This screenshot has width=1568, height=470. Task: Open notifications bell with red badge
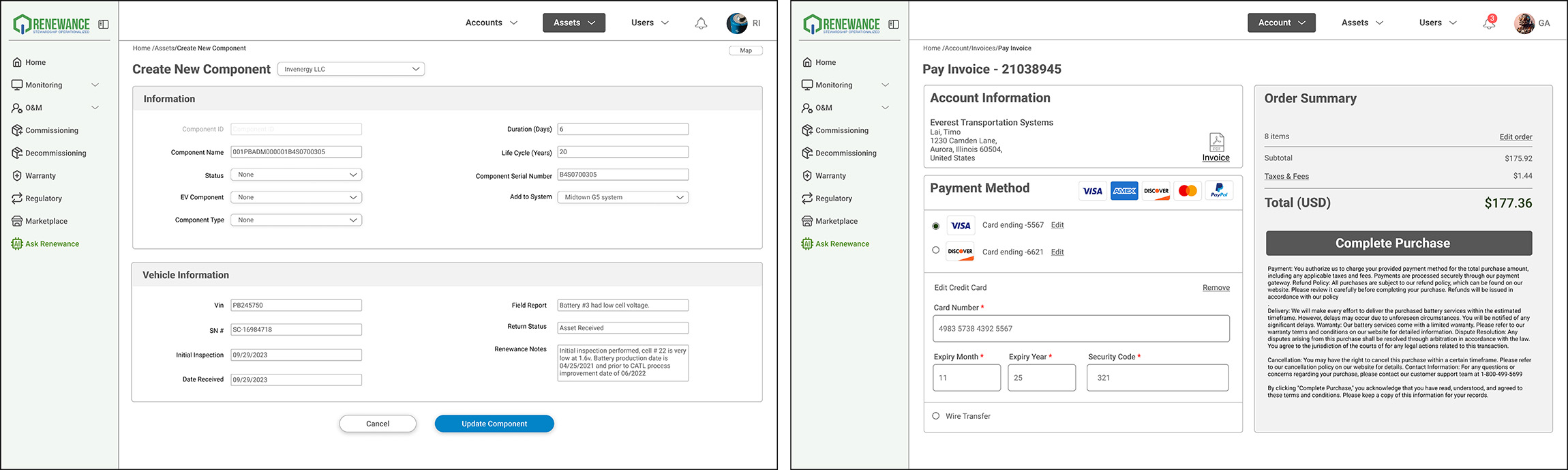coord(1489,23)
